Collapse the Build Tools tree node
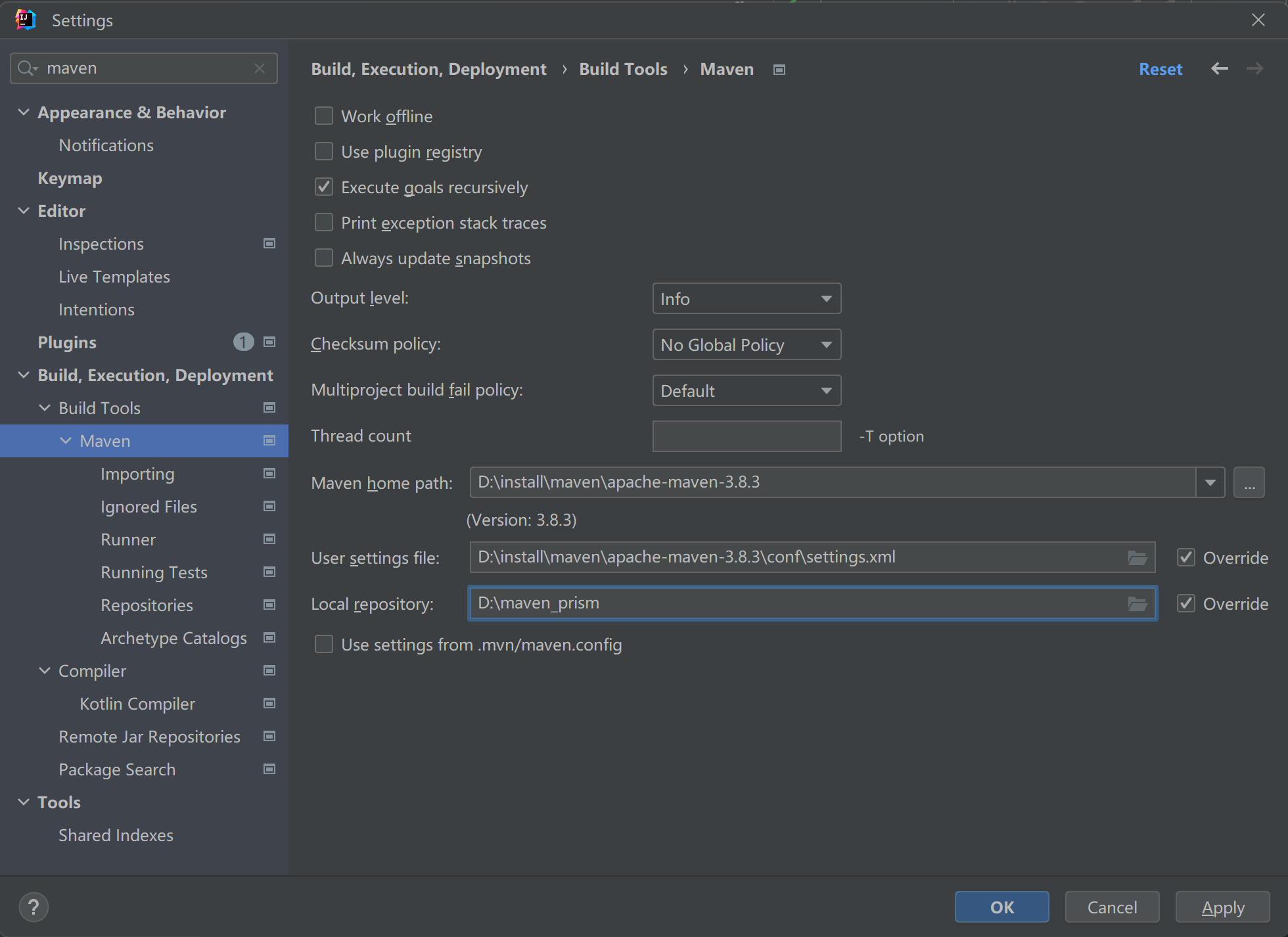This screenshot has height=937, width=1288. click(45, 408)
